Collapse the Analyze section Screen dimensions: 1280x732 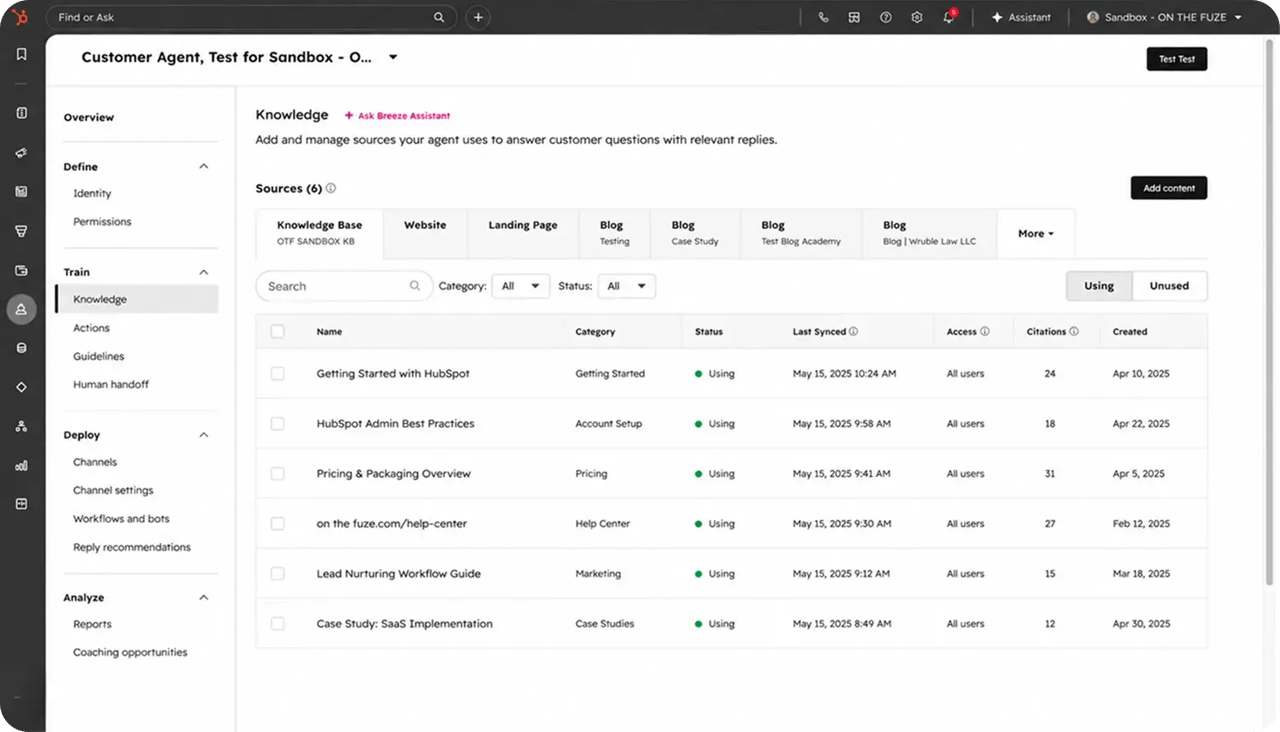click(x=204, y=597)
